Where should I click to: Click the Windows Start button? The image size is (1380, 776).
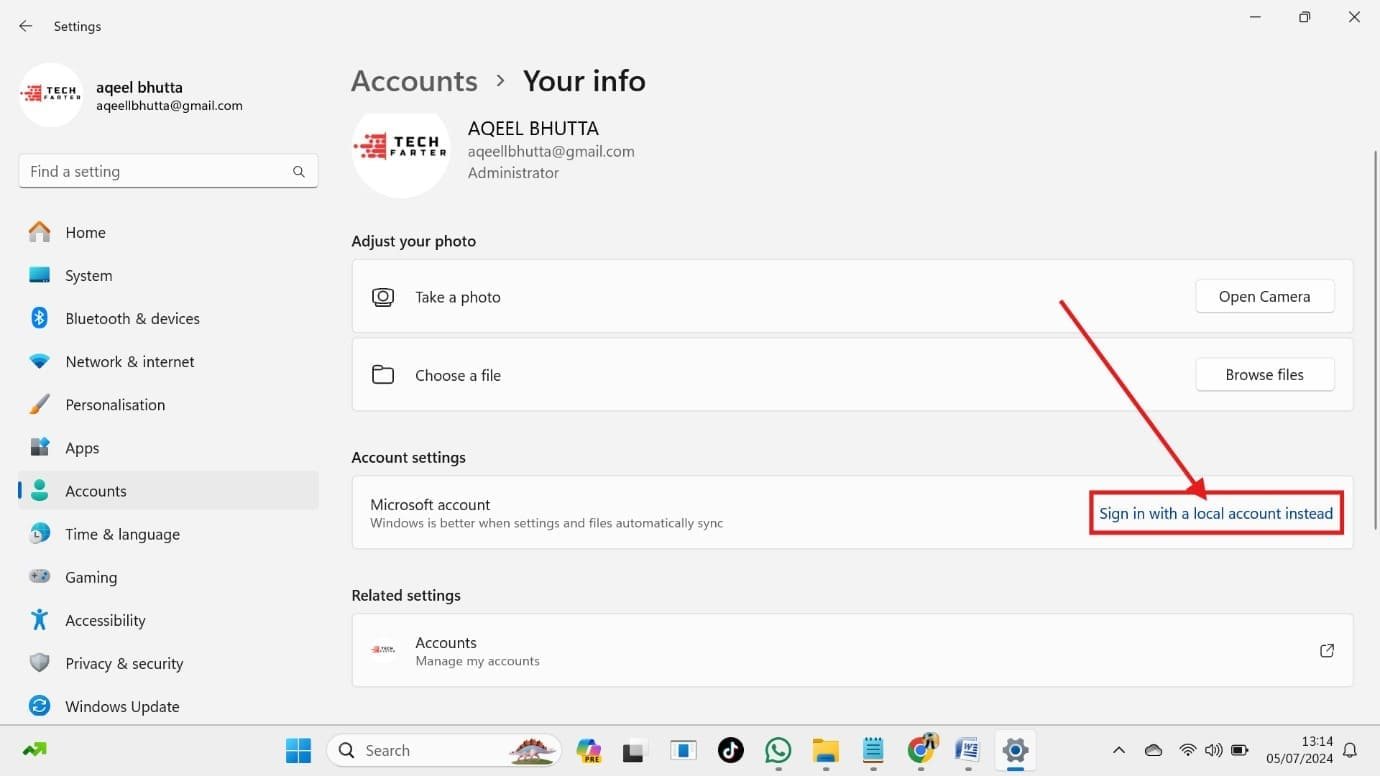pos(298,750)
